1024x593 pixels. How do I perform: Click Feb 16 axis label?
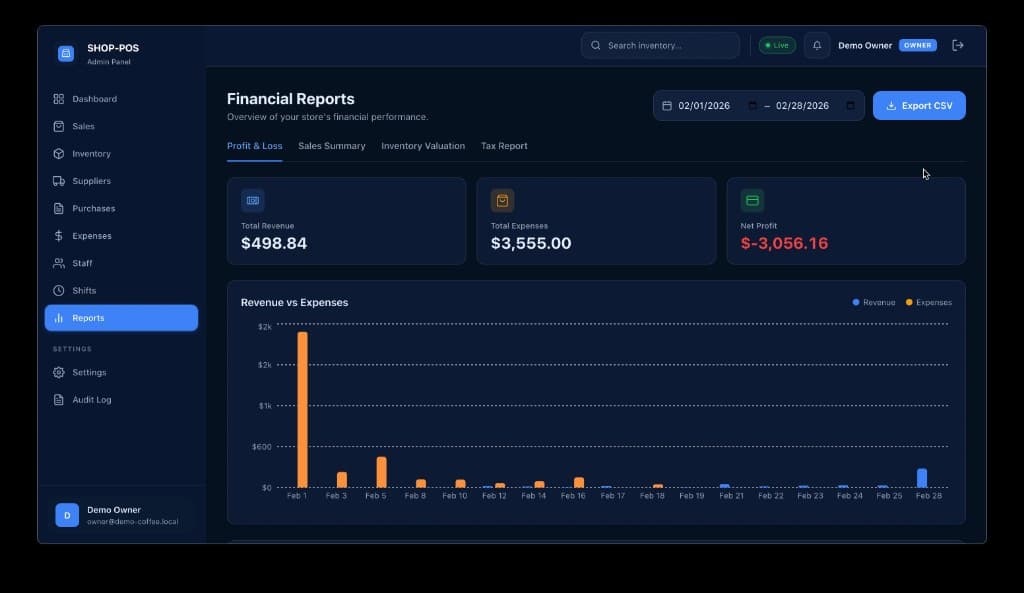pos(573,496)
